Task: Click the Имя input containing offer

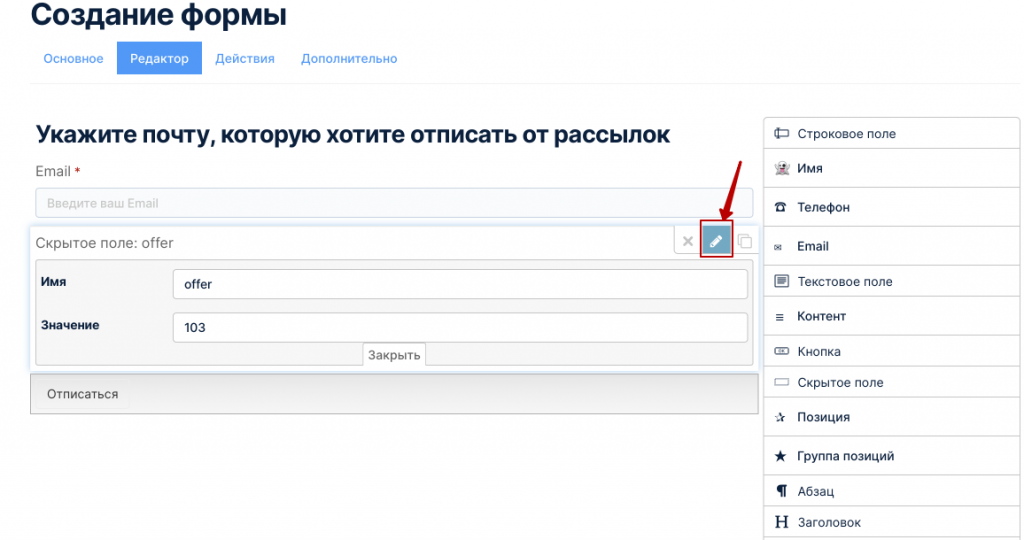Action: pos(460,284)
